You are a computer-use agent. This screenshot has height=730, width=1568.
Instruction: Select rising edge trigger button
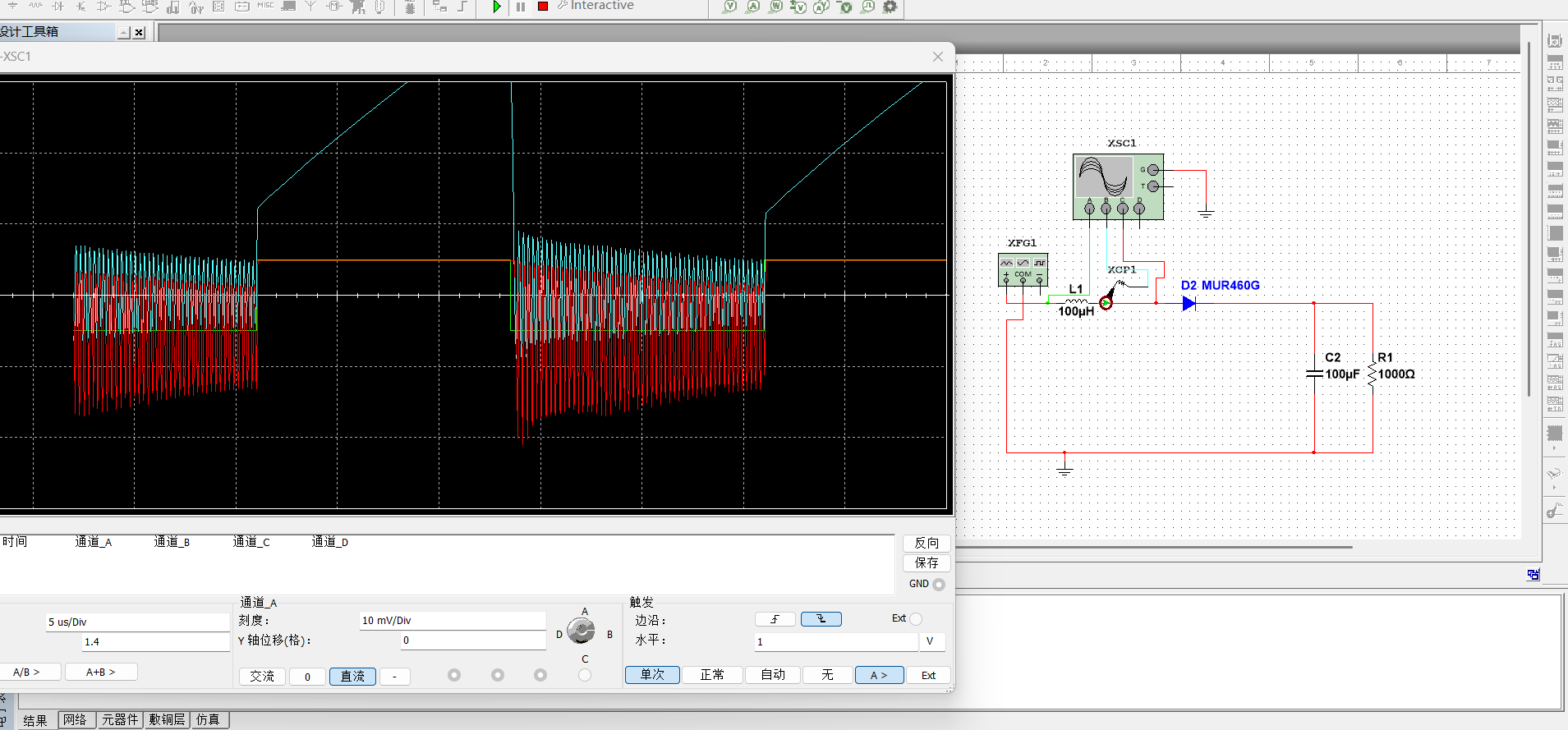point(775,619)
